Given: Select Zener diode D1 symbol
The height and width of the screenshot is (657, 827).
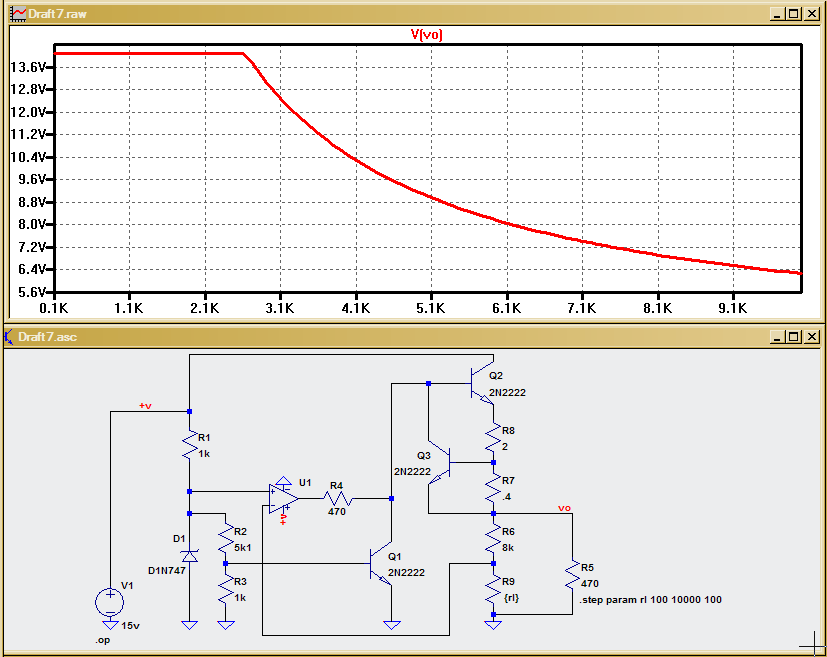Looking at the screenshot, I should [189, 555].
